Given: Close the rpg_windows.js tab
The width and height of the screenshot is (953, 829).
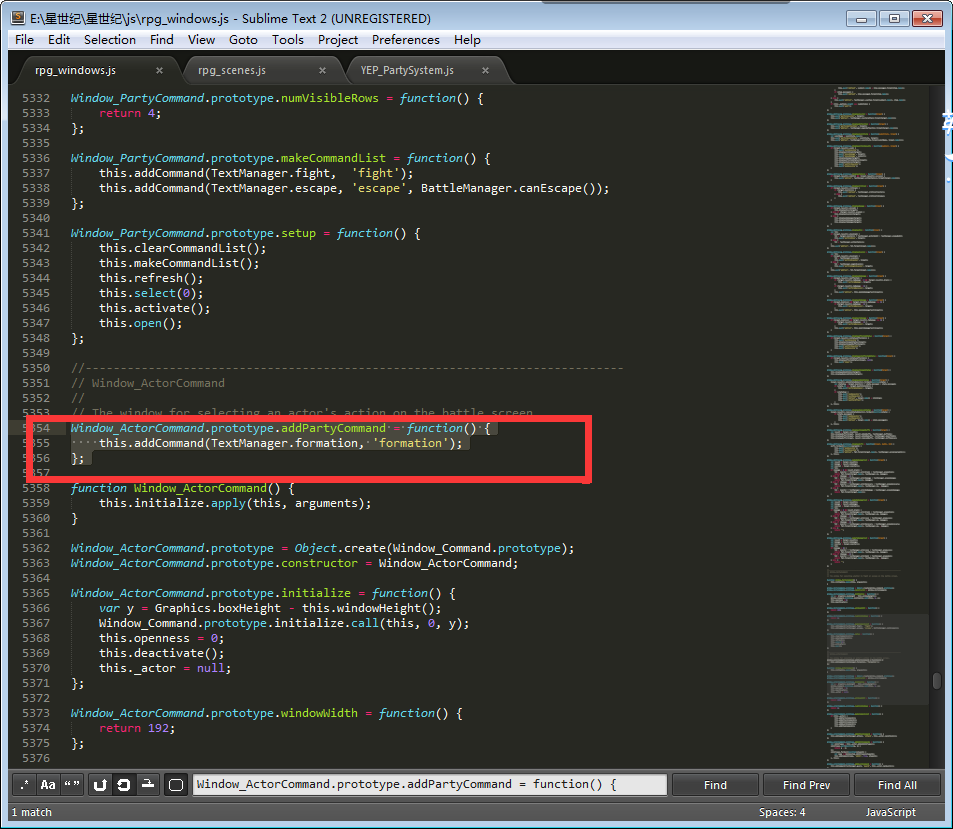Looking at the screenshot, I should coord(159,71).
